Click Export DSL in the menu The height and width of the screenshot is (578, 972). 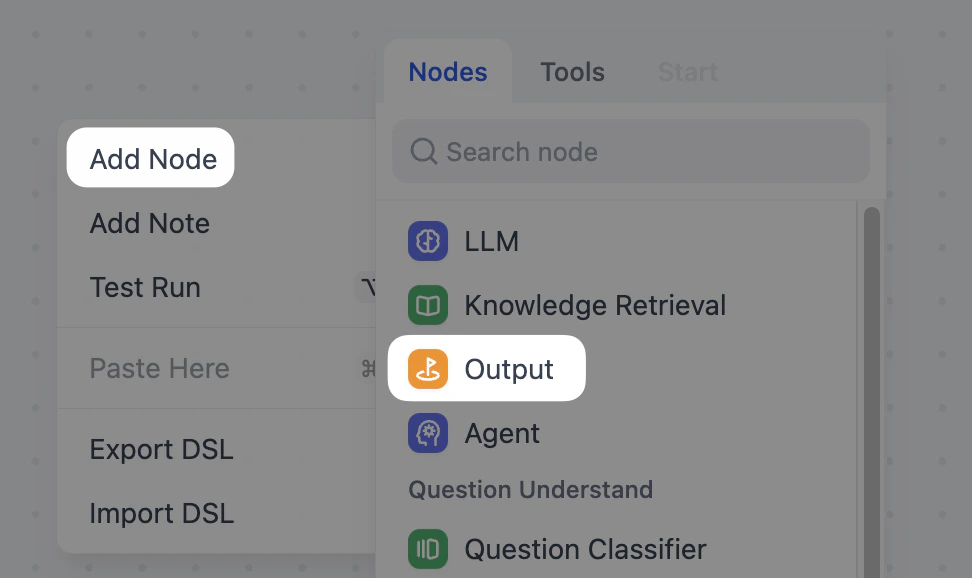coord(161,449)
